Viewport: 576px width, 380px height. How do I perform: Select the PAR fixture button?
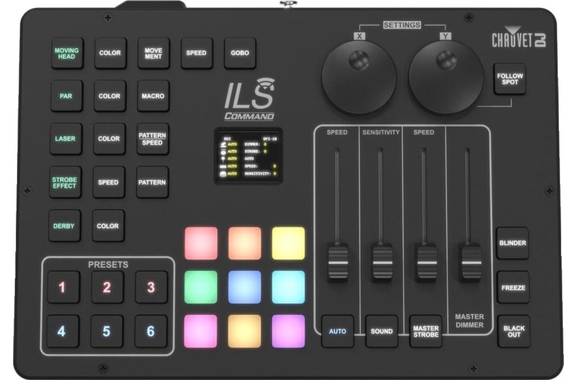click(66, 96)
